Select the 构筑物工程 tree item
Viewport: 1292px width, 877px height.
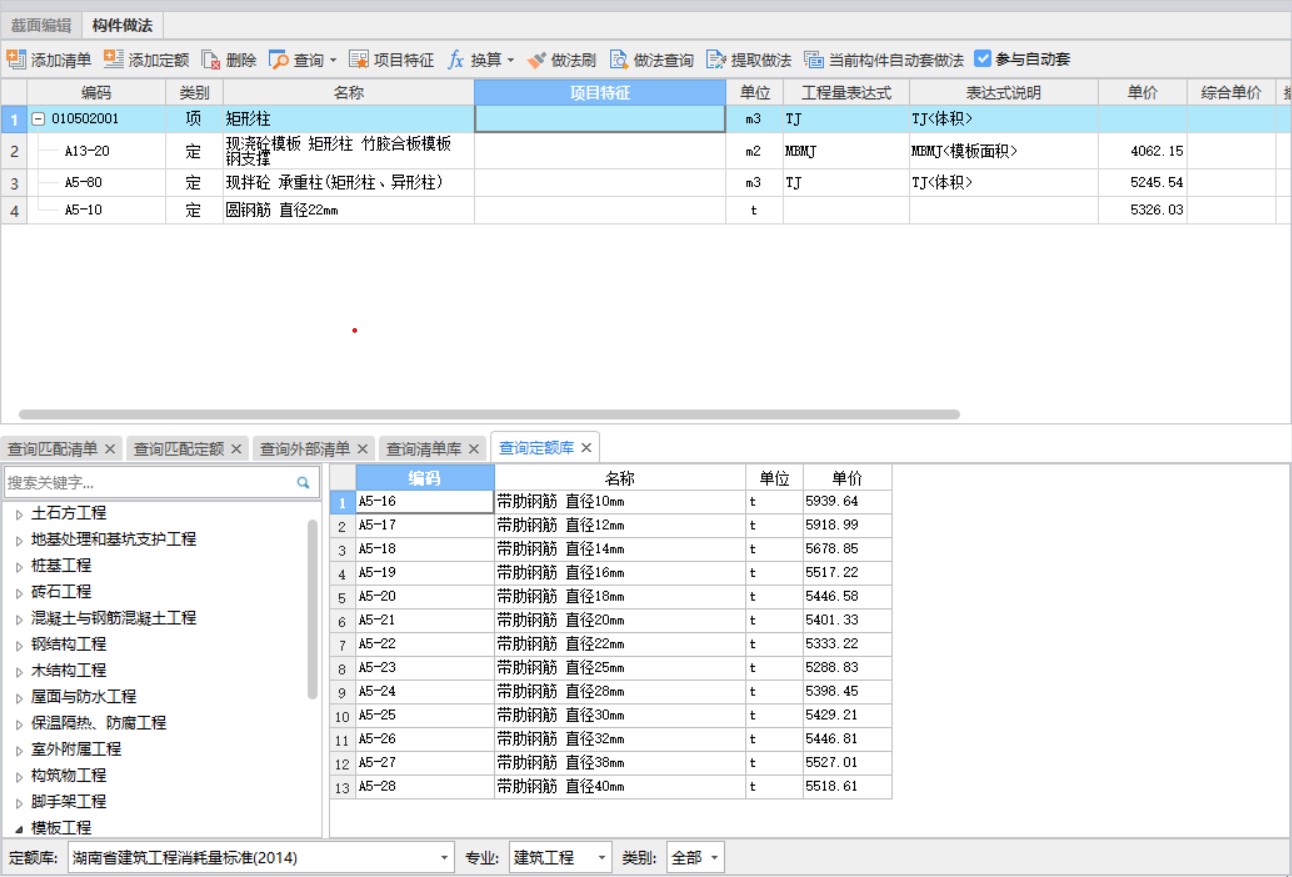[x=69, y=775]
